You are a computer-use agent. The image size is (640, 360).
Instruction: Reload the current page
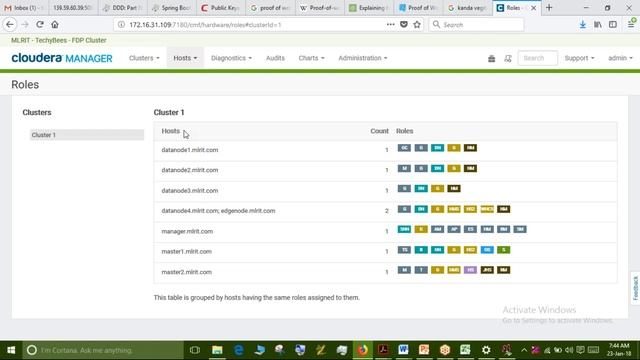pyautogui.click(x=40, y=24)
